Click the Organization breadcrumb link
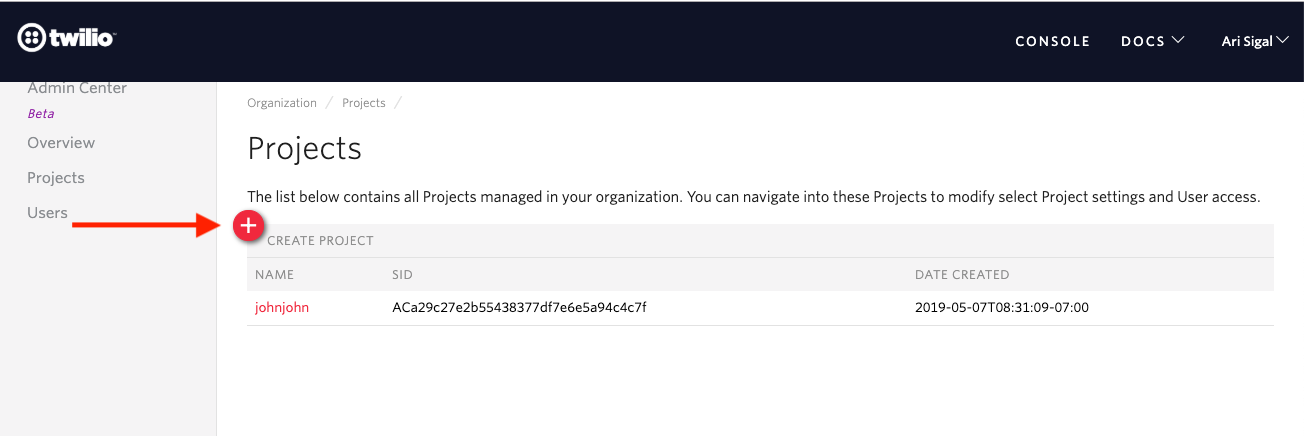The height and width of the screenshot is (436, 1304). point(282,103)
